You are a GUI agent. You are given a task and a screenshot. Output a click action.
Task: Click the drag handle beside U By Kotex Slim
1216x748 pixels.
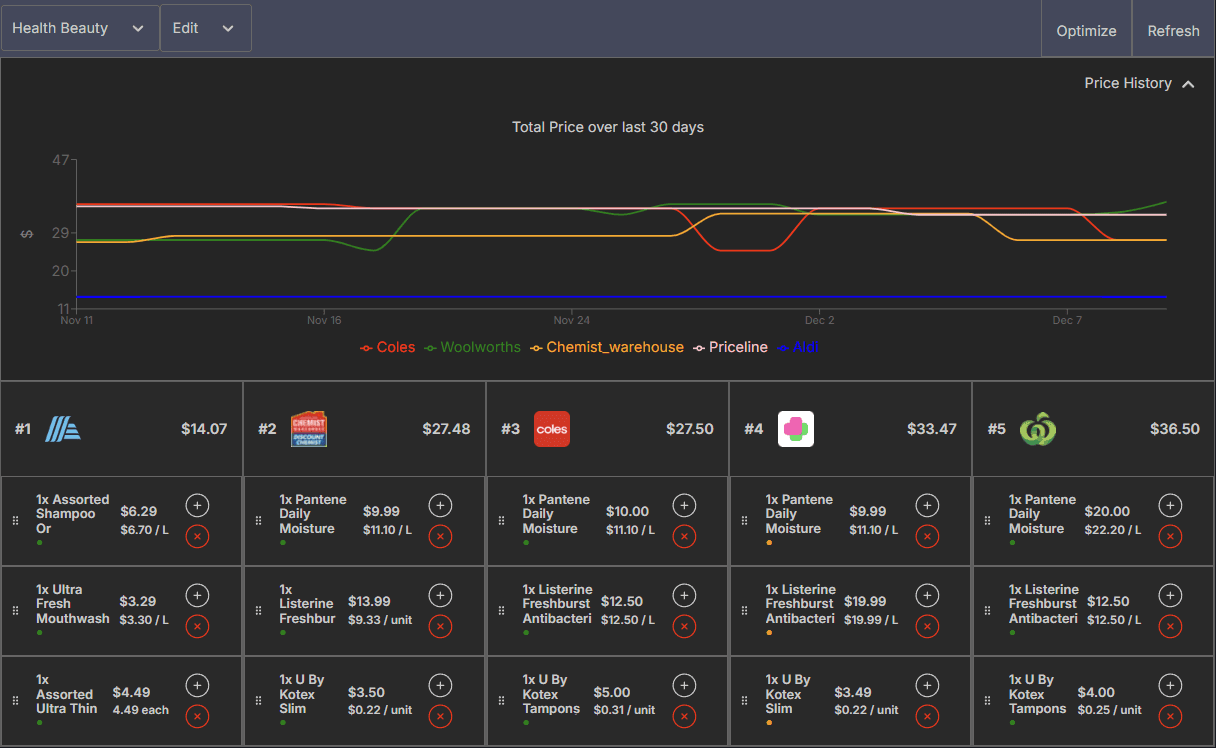click(x=258, y=701)
